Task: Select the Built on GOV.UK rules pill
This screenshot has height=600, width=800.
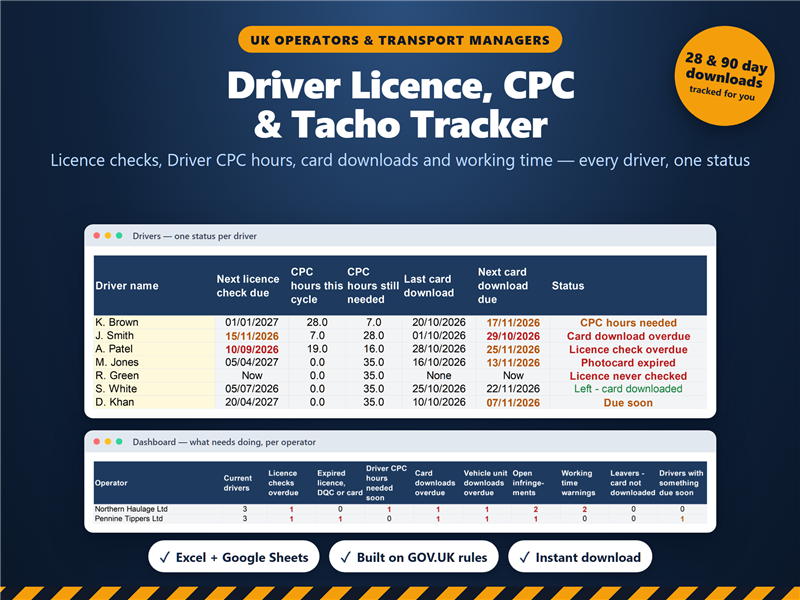Action: (x=414, y=557)
